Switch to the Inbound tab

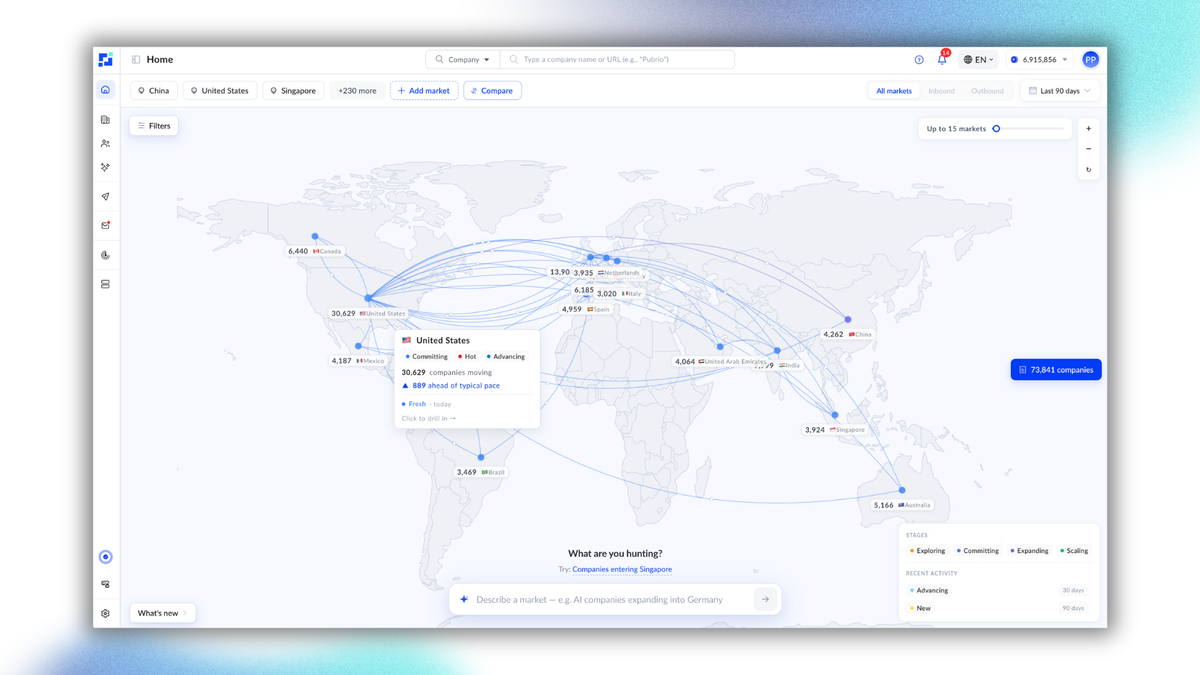[941, 91]
